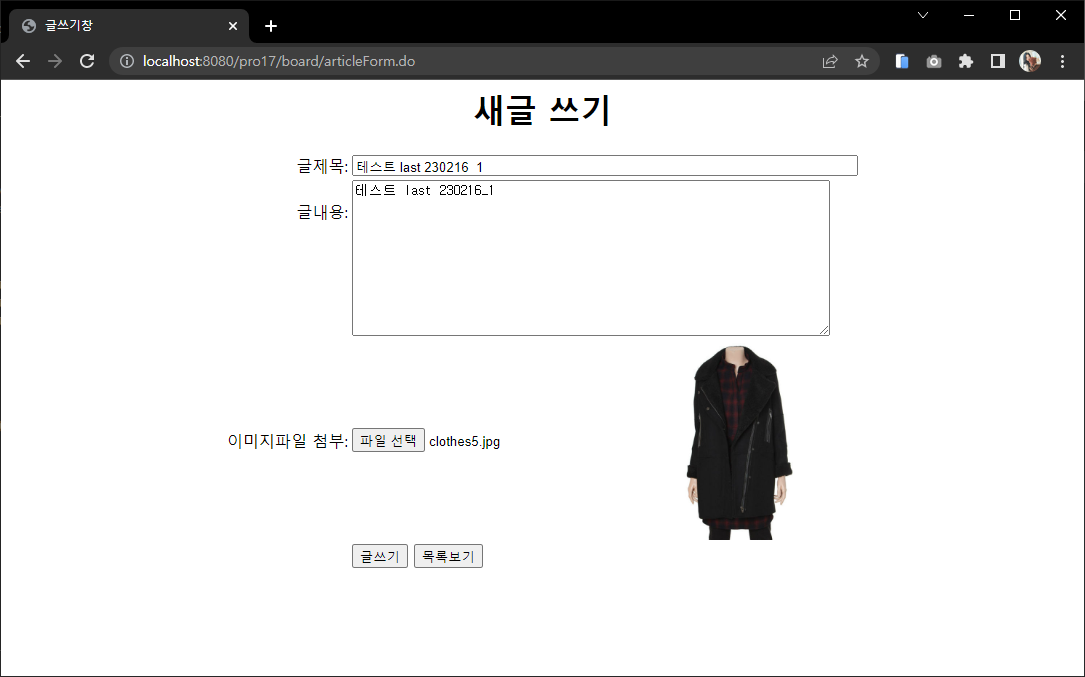Reload the articleForm.do page
This screenshot has width=1085, height=677.
(x=86, y=61)
